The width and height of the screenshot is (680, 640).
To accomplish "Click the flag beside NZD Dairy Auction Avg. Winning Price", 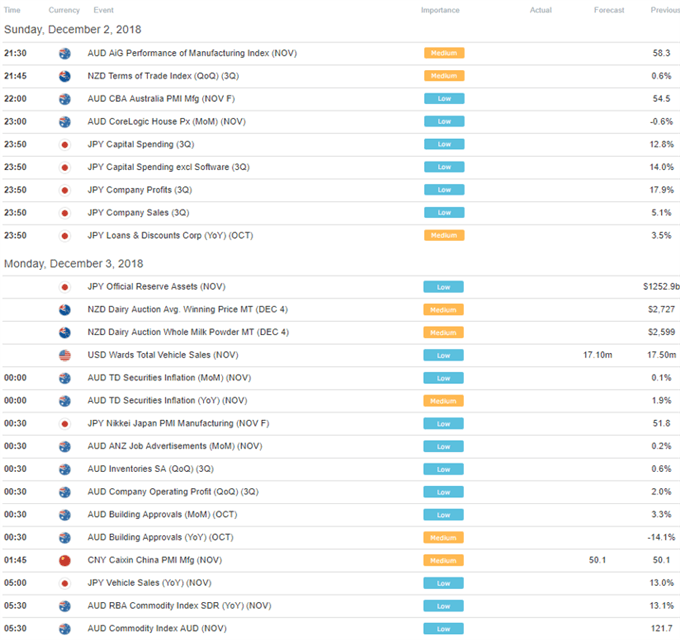I will (65, 310).
